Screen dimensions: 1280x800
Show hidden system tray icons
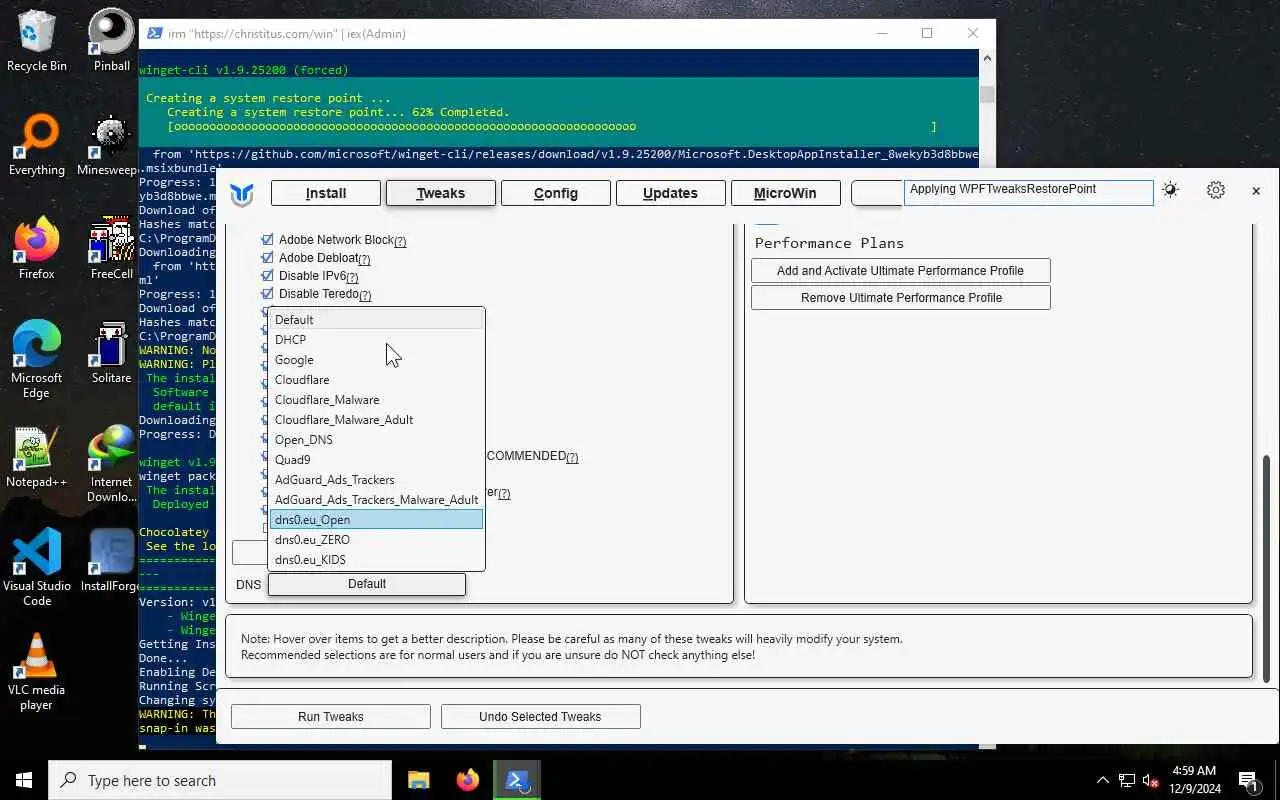pos(1103,780)
